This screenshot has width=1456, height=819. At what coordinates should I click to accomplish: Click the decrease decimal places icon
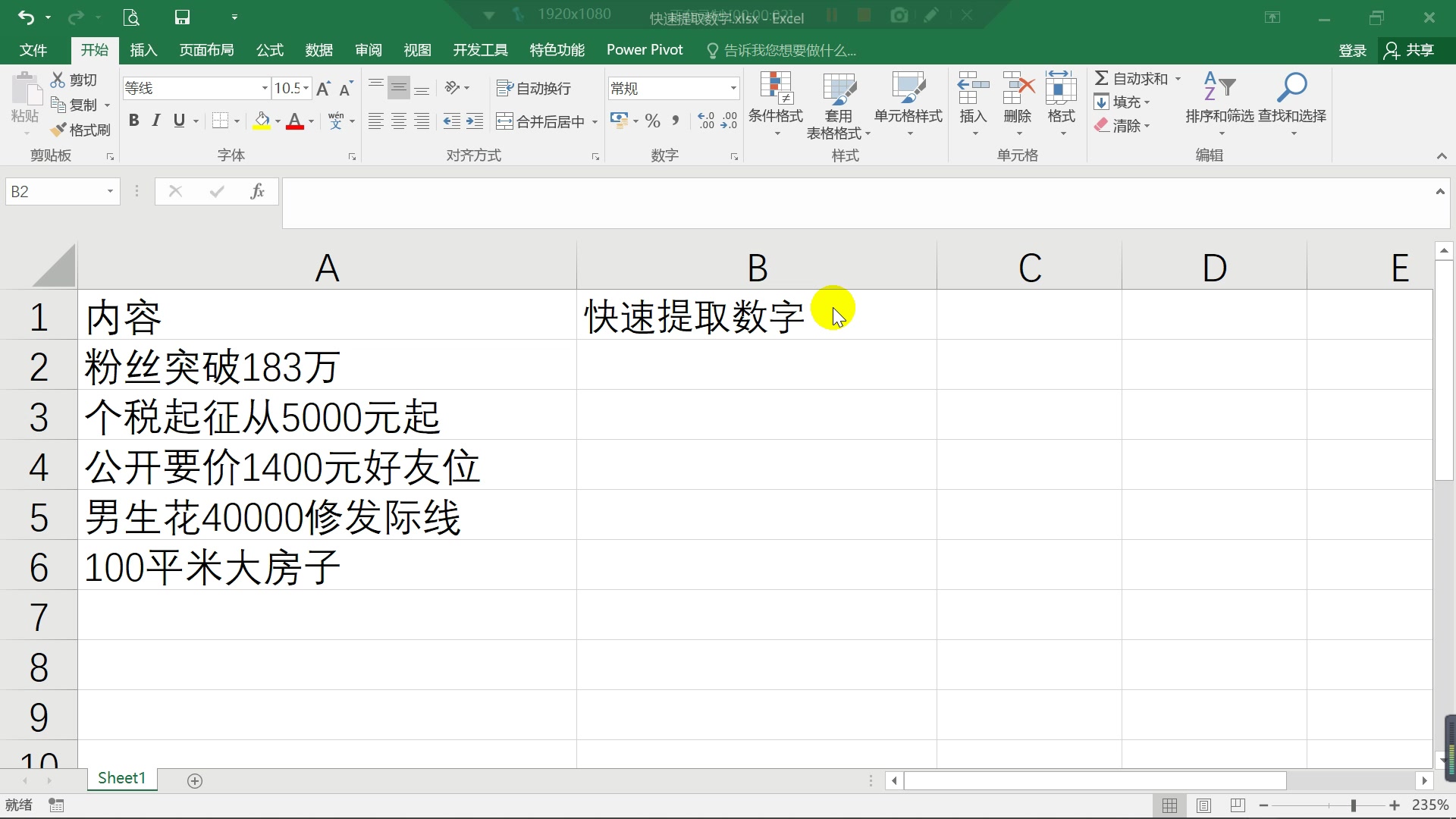coord(729,121)
